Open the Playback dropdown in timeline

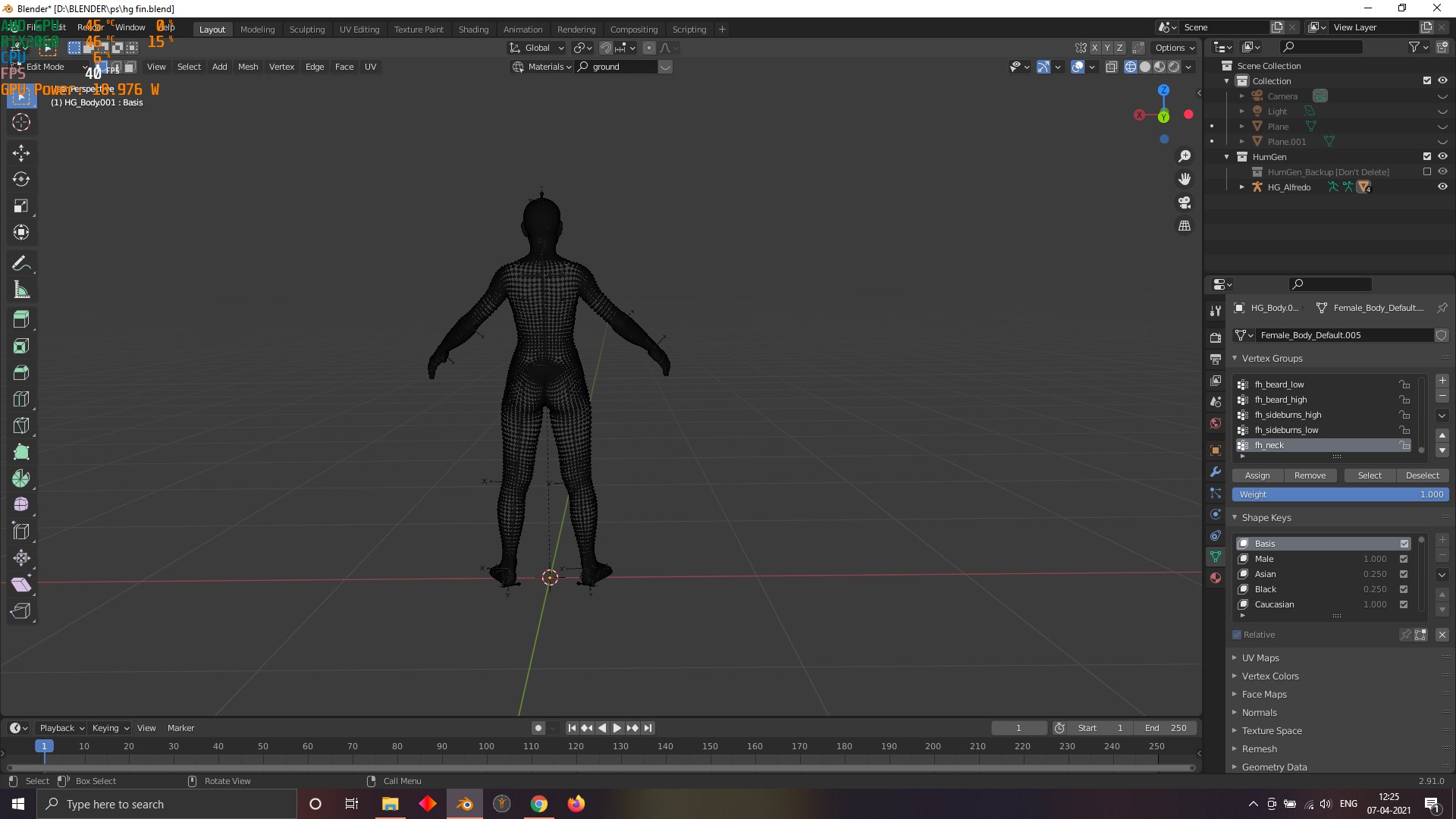coord(61,728)
